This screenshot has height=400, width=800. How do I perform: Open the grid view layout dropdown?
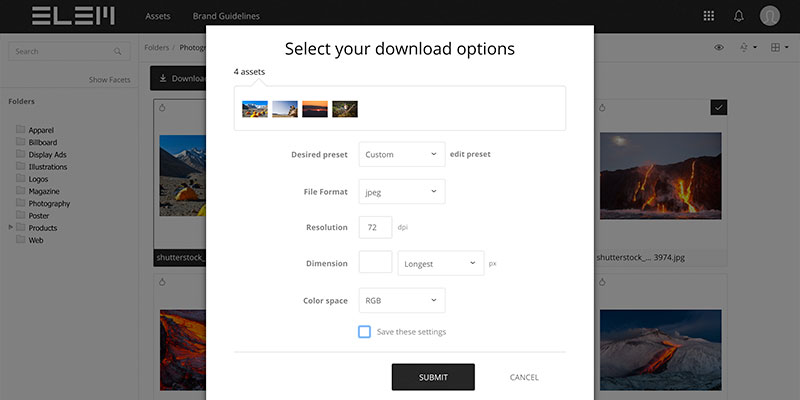click(780, 47)
